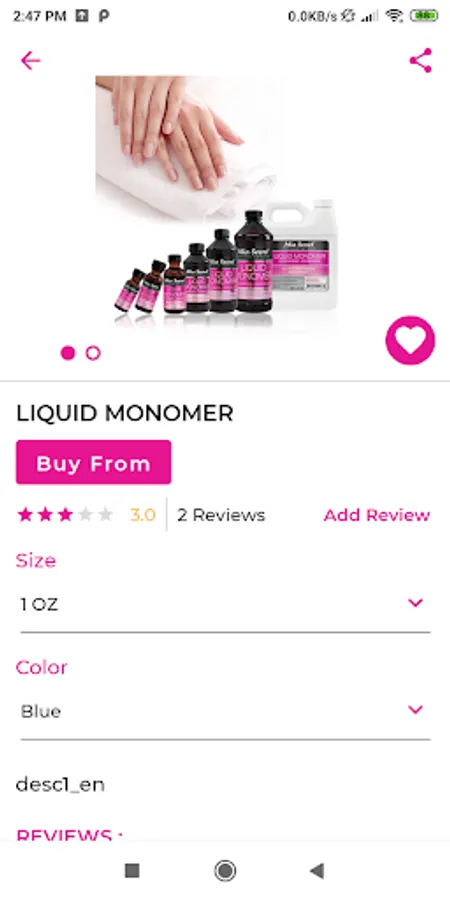Tap the heart favorite button
This screenshot has width=450, height=900.
pyautogui.click(x=410, y=340)
